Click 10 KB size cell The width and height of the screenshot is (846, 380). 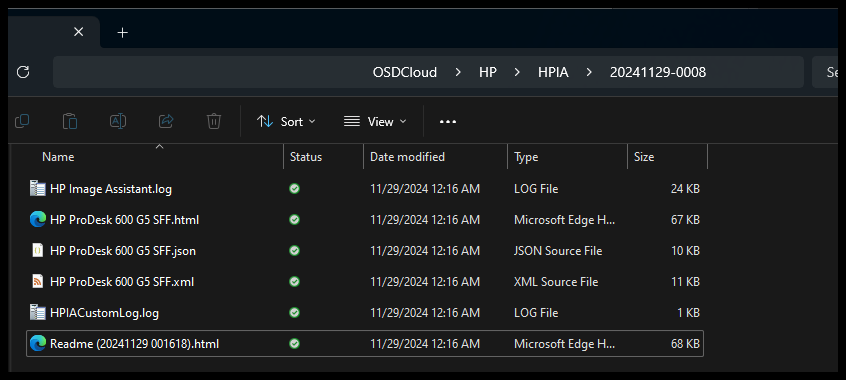(685, 251)
